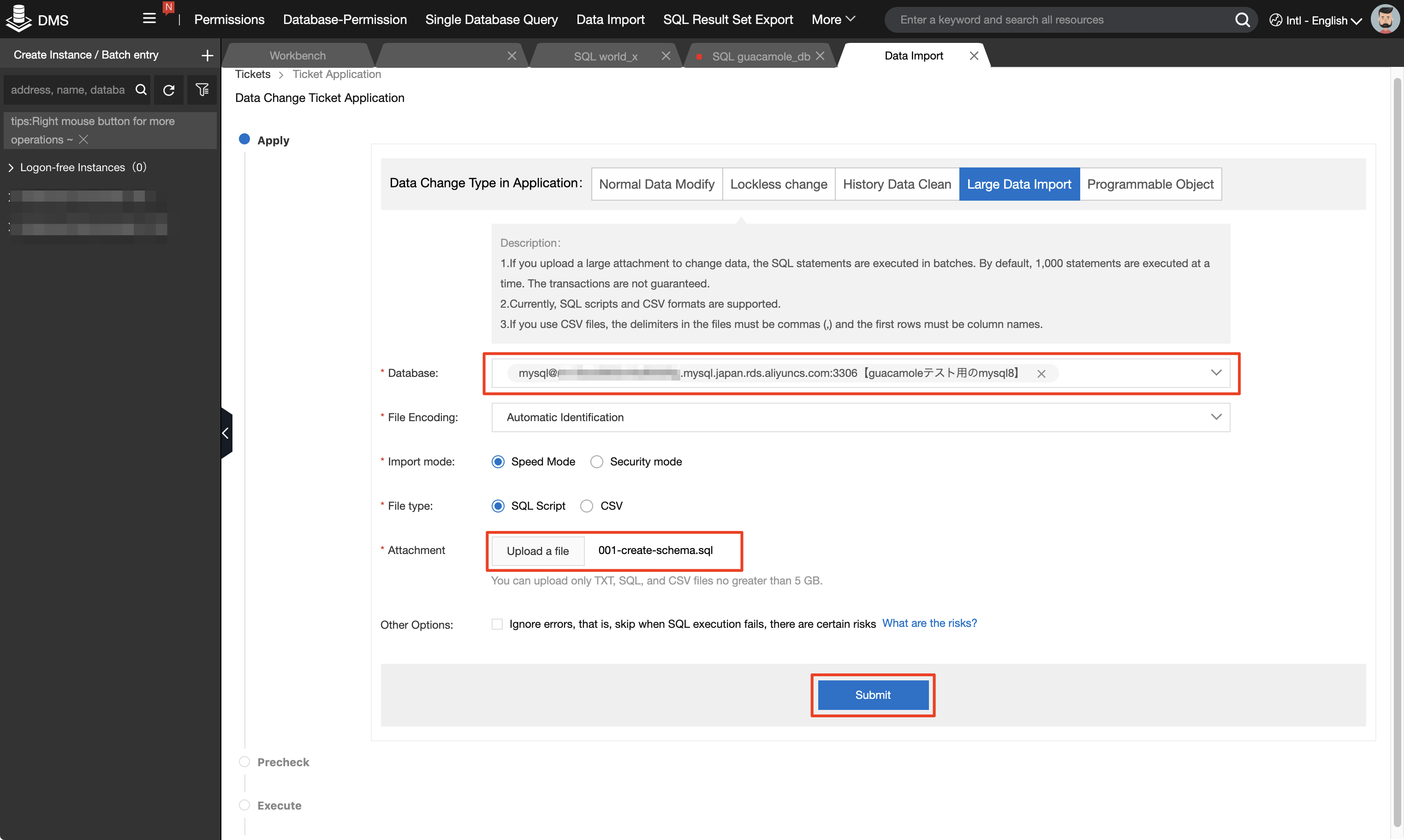
Task: Select SQL Script file type
Action: [498, 506]
